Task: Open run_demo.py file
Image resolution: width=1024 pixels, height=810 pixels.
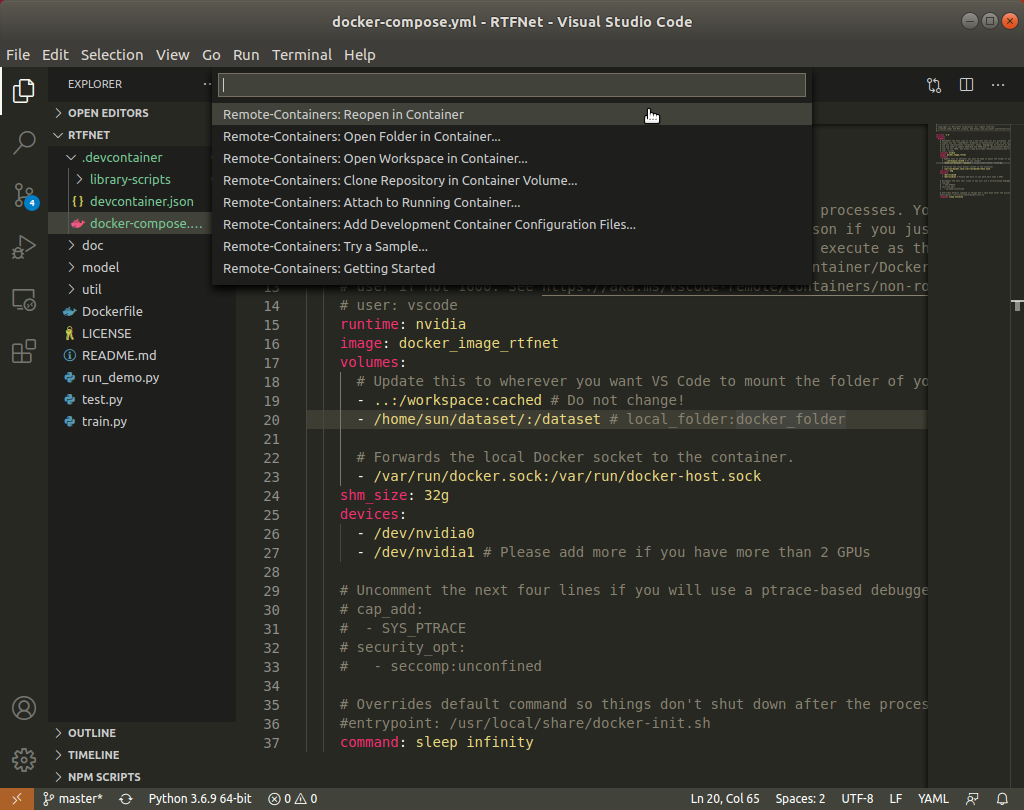Action: (120, 378)
